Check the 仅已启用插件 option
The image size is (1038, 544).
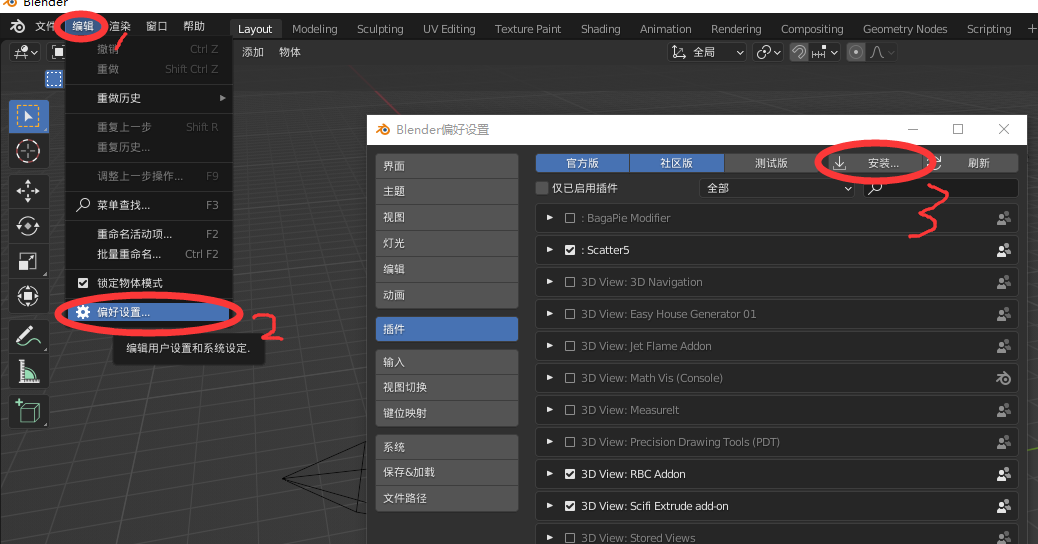[542, 189]
